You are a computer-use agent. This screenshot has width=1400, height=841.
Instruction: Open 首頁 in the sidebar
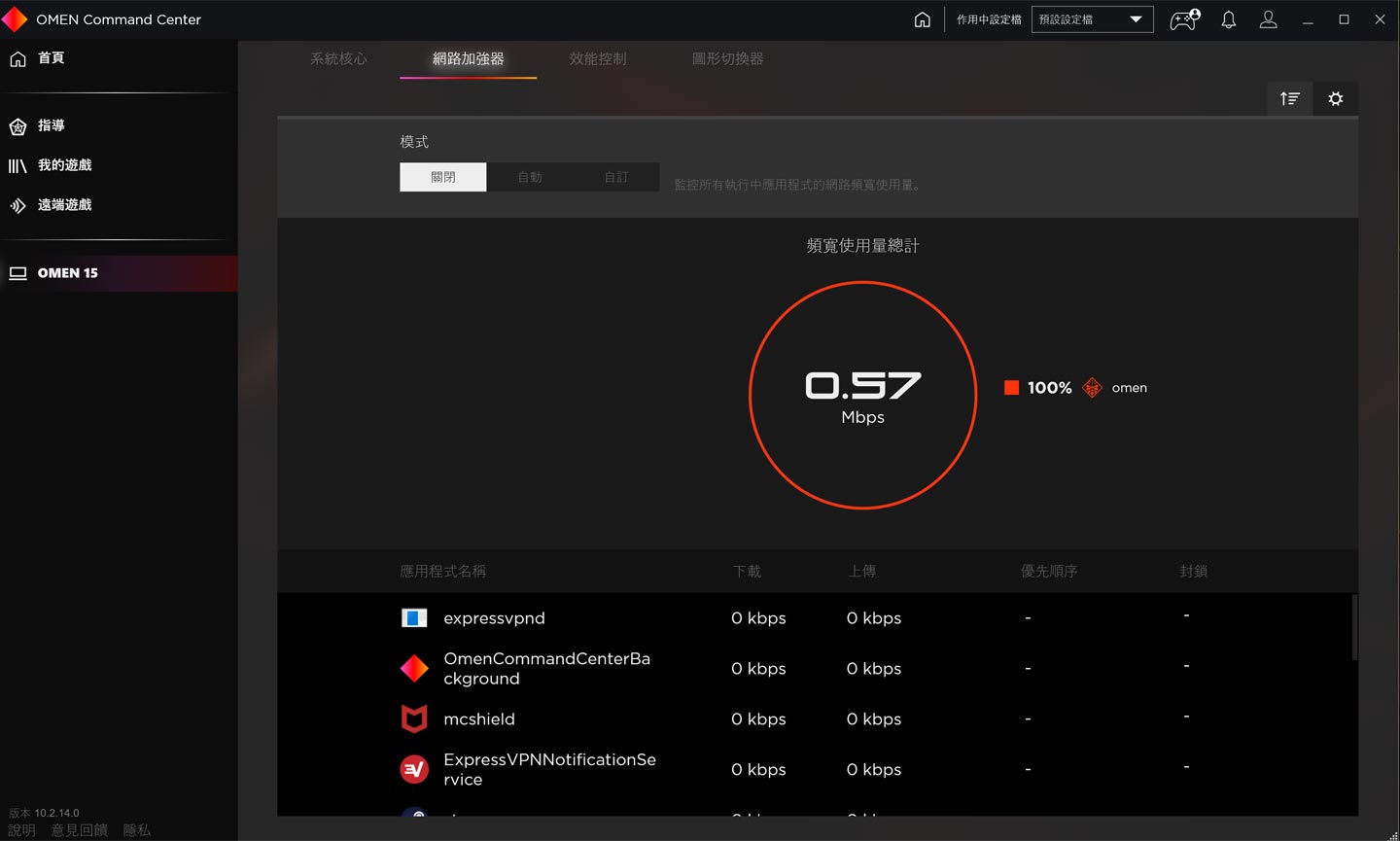pyautogui.click(x=119, y=58)
